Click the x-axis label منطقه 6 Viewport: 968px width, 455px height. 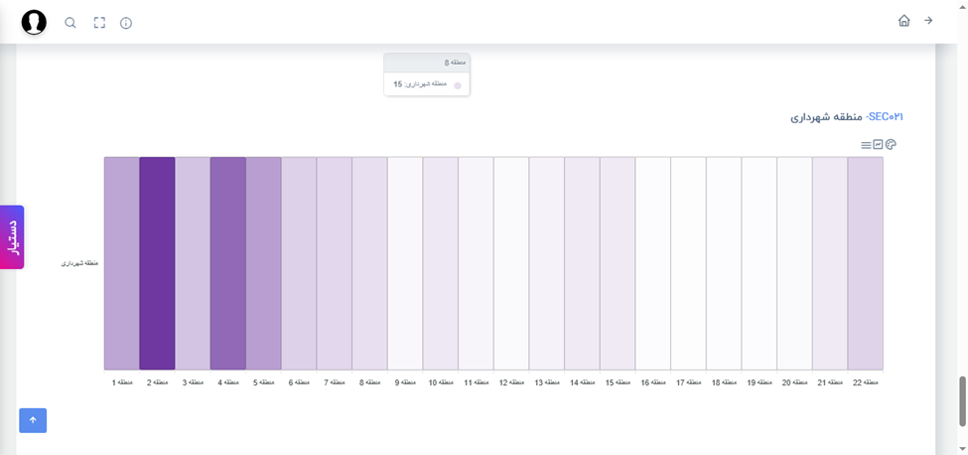(x=299, y=383)
